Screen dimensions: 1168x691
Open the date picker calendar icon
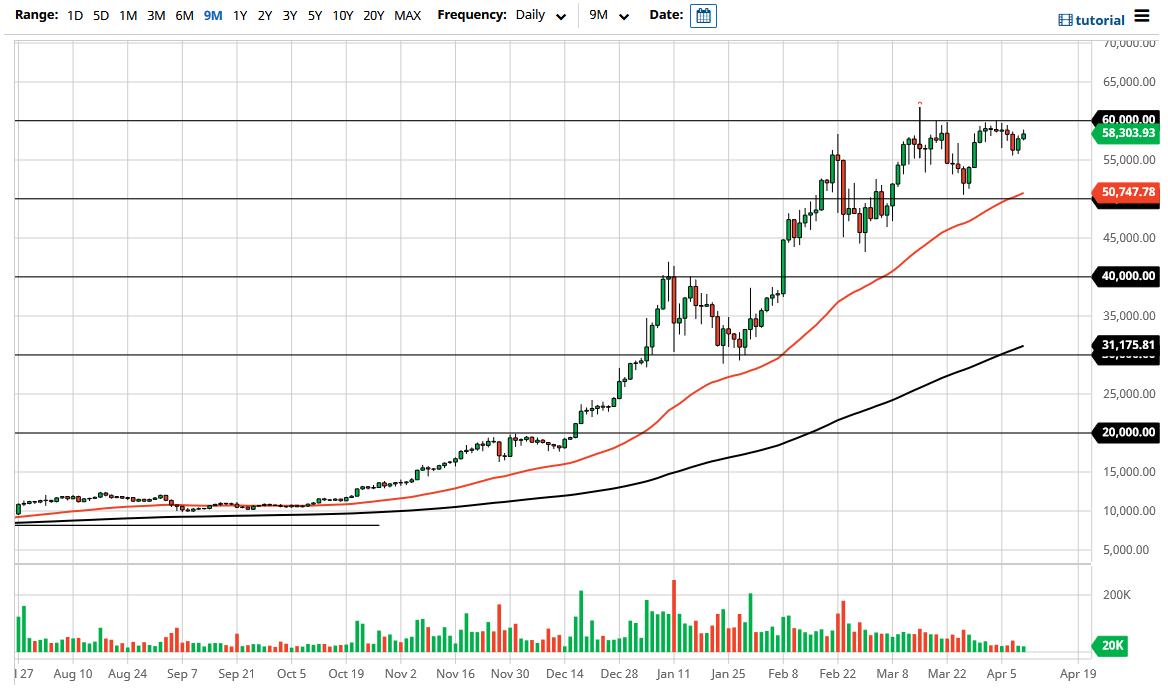click(x=703, y=15)
